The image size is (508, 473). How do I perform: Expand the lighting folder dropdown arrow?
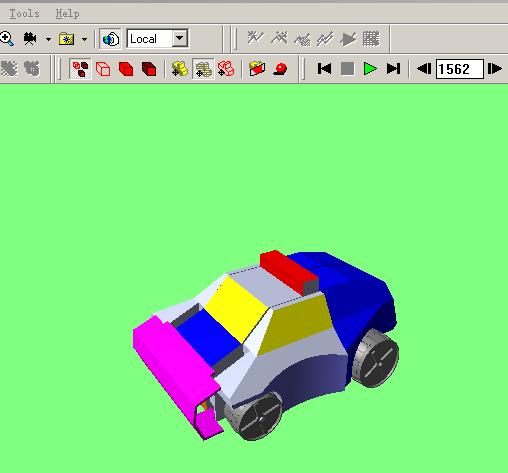[84, 39]
